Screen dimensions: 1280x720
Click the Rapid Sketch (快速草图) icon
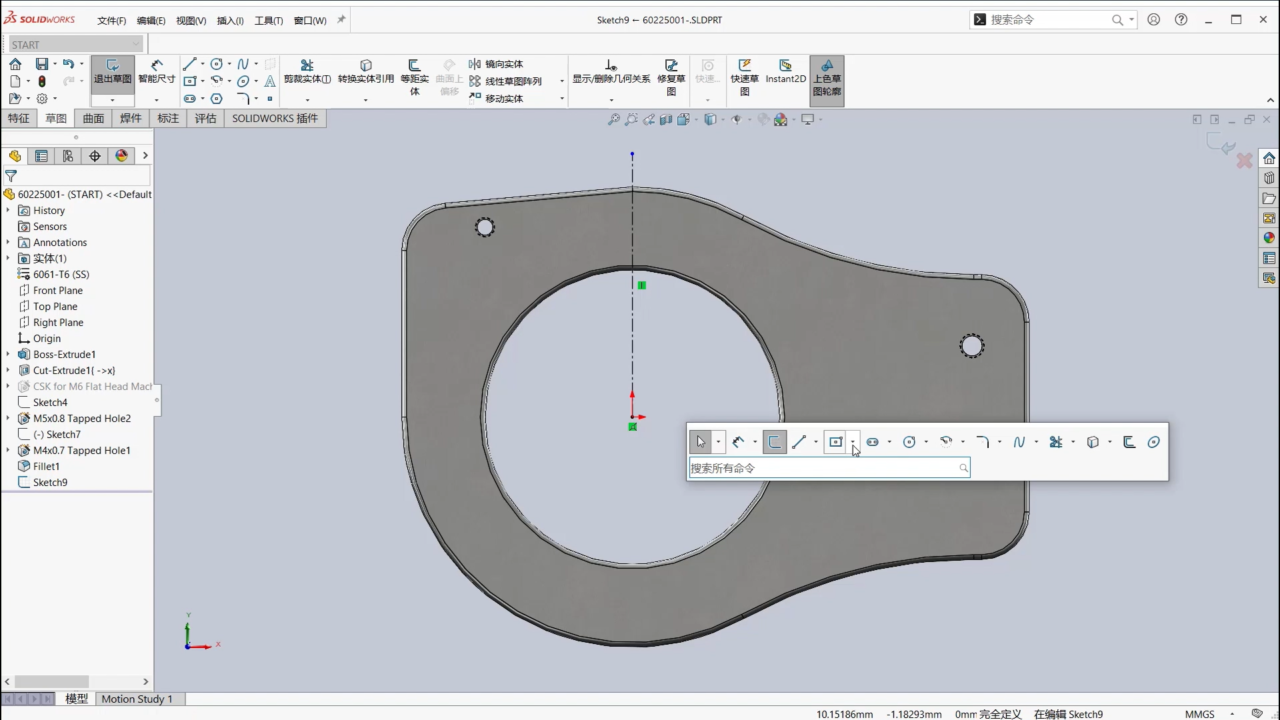click(745, 78)
